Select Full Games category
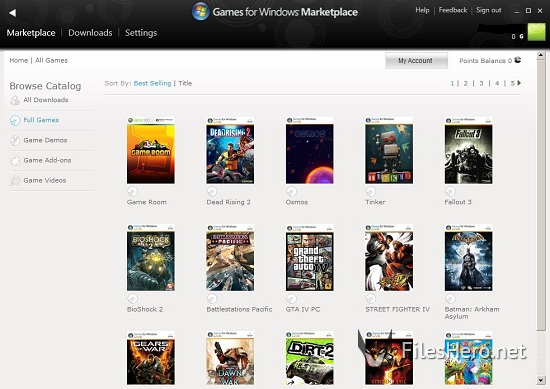550x389 pixels. pos(41,120)
